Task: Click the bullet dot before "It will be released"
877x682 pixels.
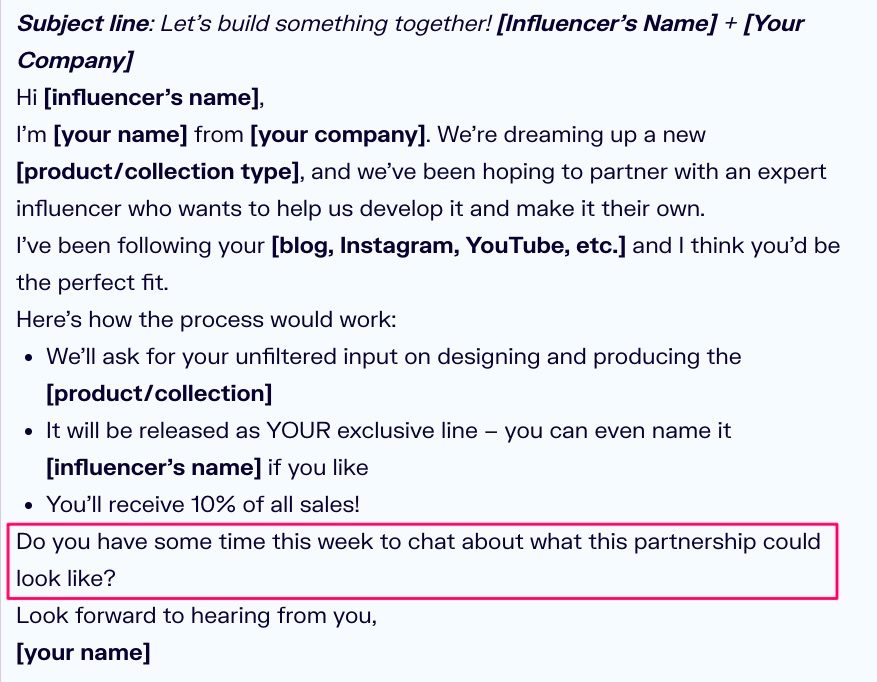Action: (28, 431)
